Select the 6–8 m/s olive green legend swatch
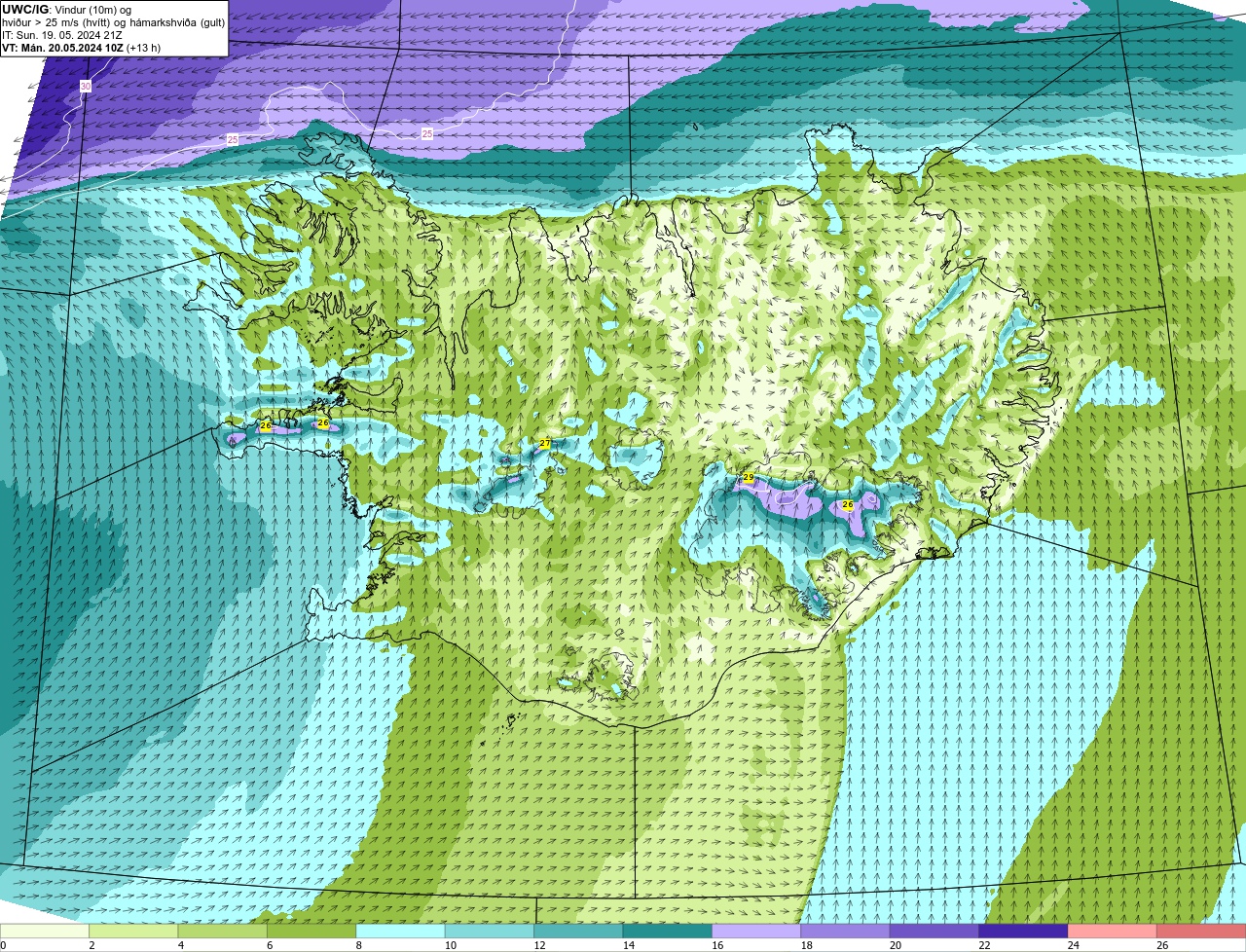Viewport: 1246px width, 952px height. point(311,931)
